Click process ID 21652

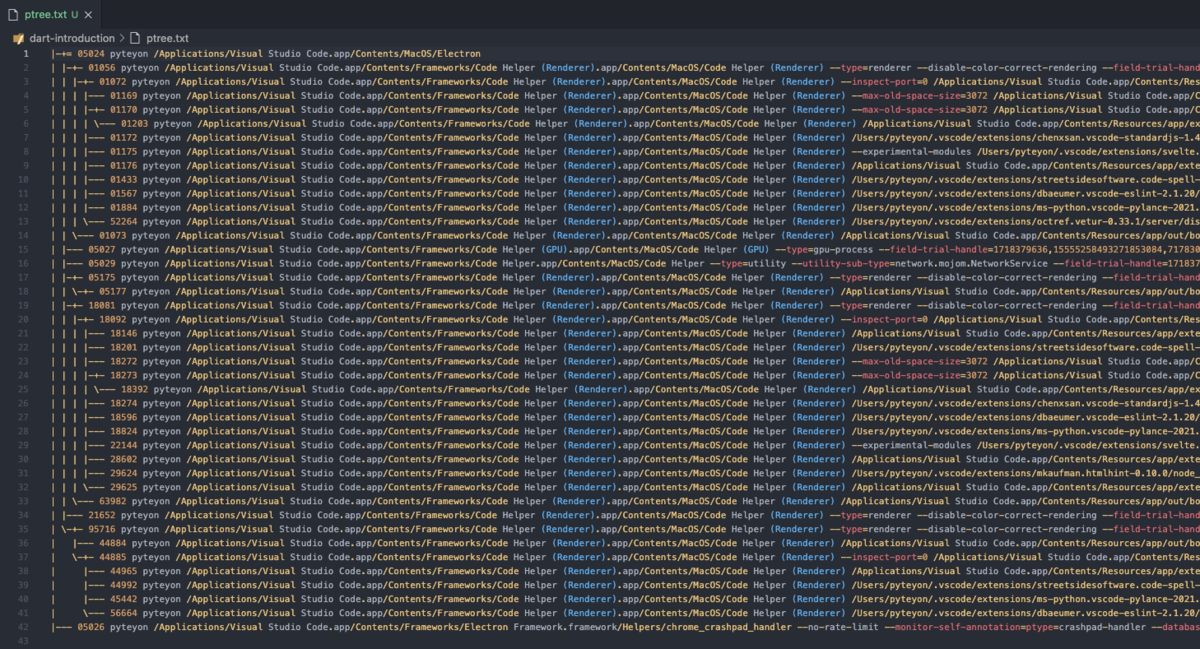click(x=102, y=515)
